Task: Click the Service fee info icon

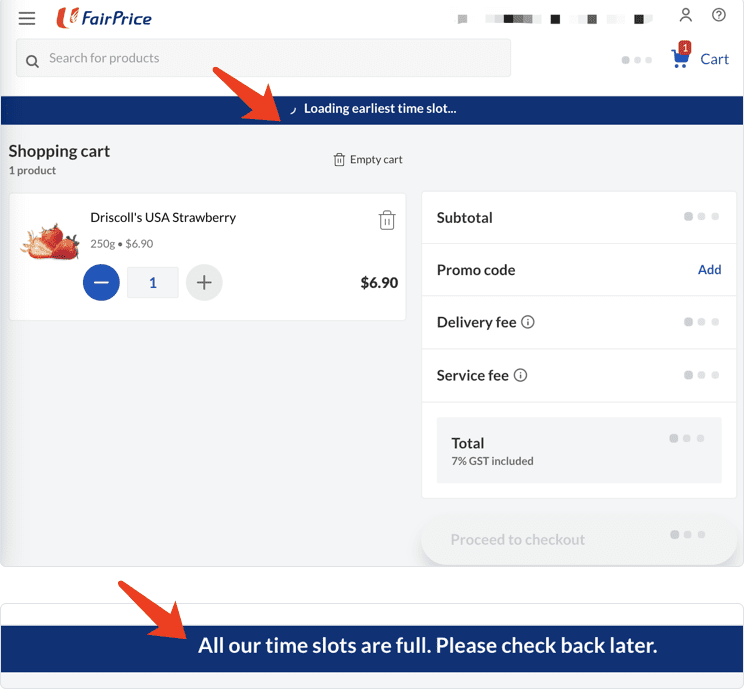Action: 520,375
